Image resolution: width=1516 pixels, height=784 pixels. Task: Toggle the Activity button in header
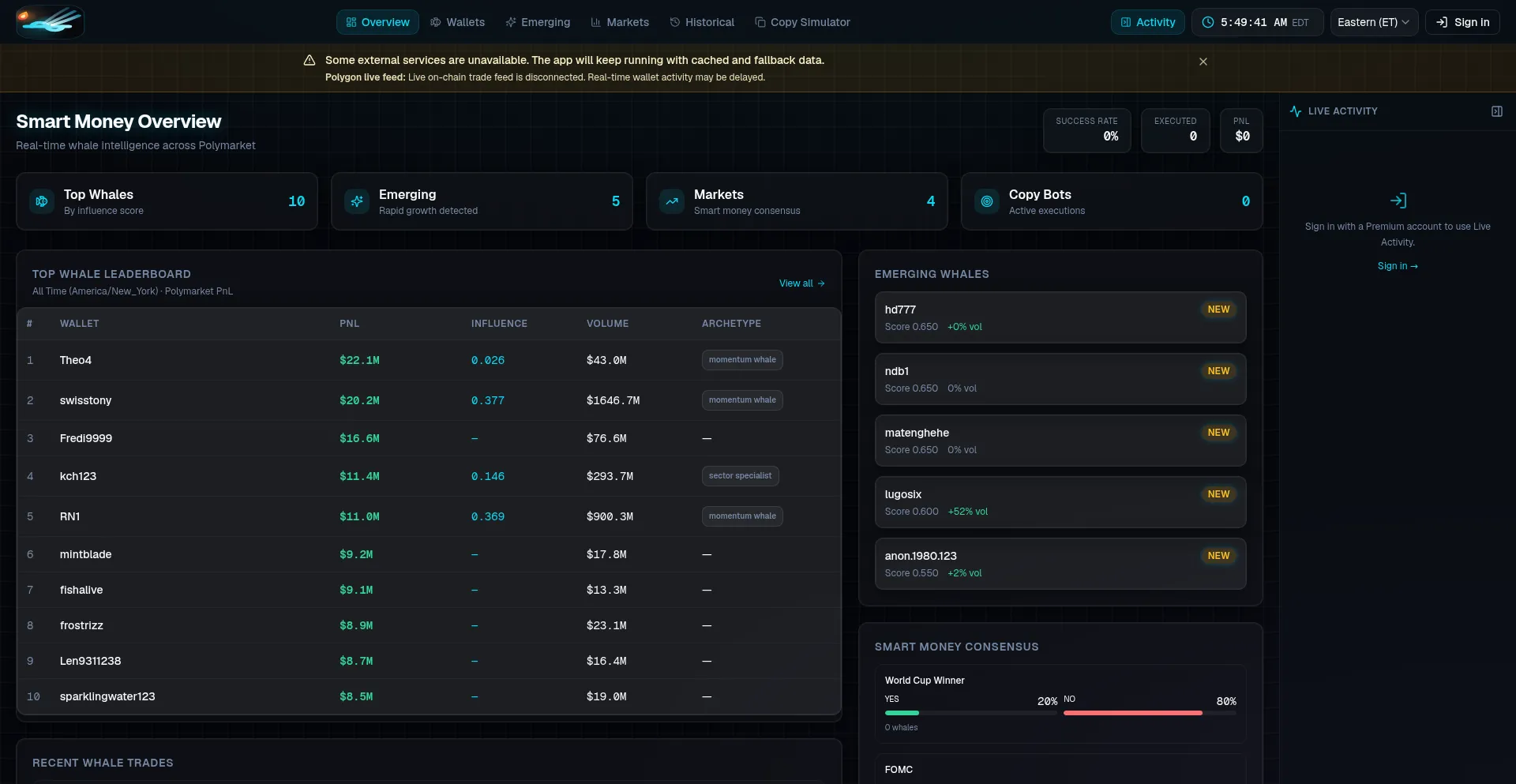[x=1148, y=22]
